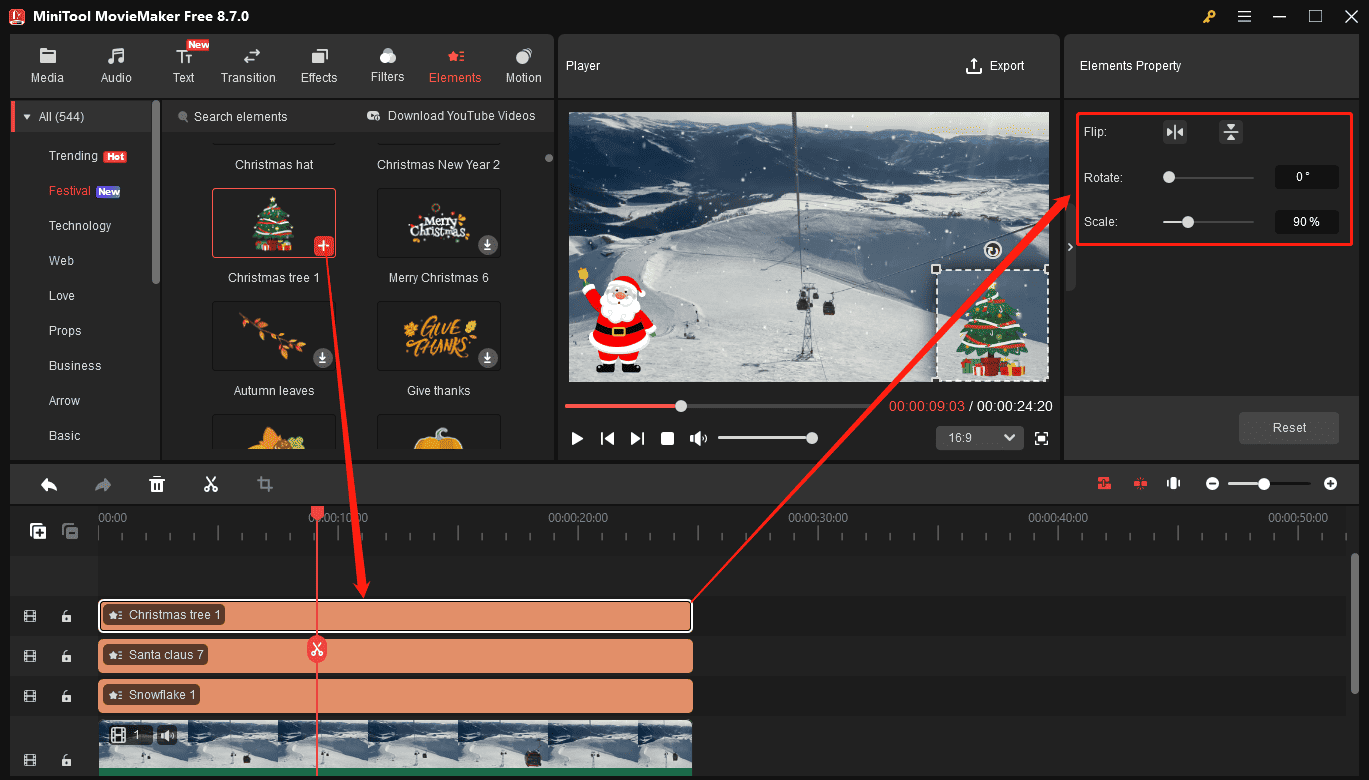Select the Snowflake 1 clip
1369x780 pixels.
[396, 696]
